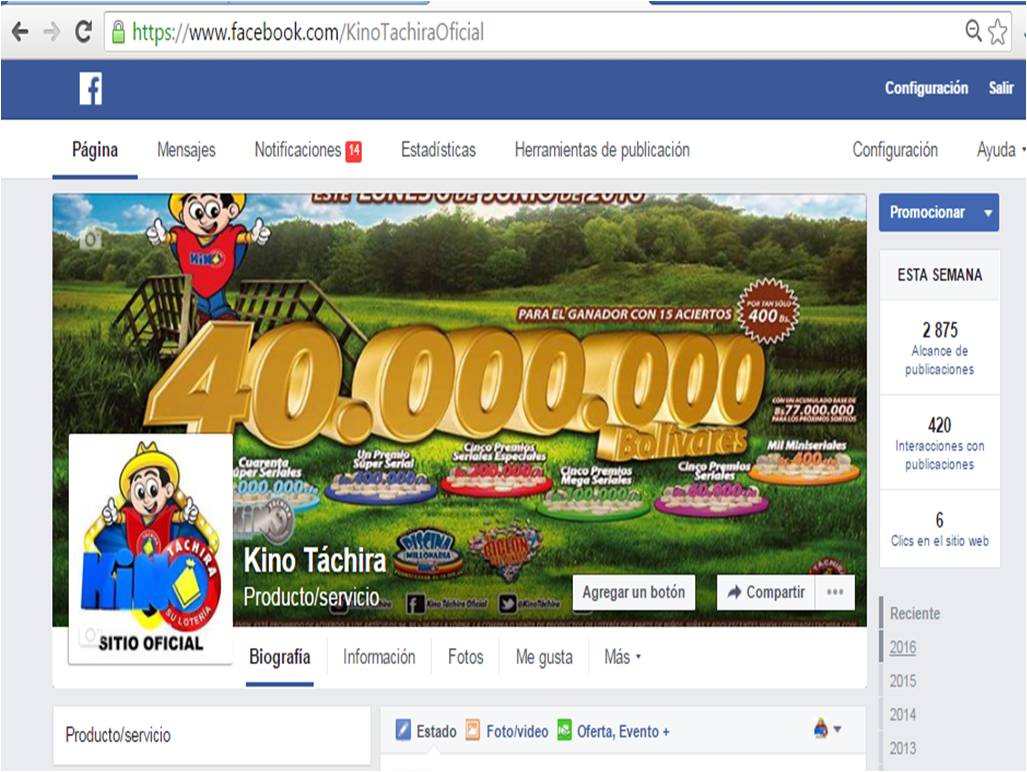Click the Compartir button
The height and width of the screenshot is (772, 1027).
pyautogui.click(x=766, y=592)
